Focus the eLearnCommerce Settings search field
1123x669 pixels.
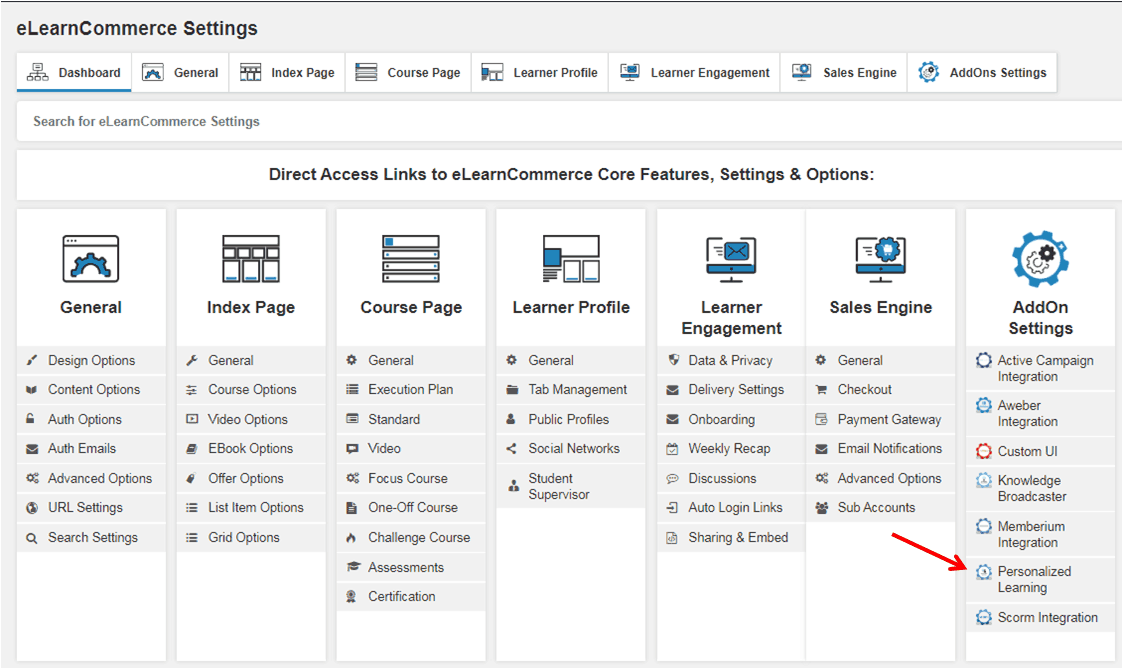(x=569, y=121)
